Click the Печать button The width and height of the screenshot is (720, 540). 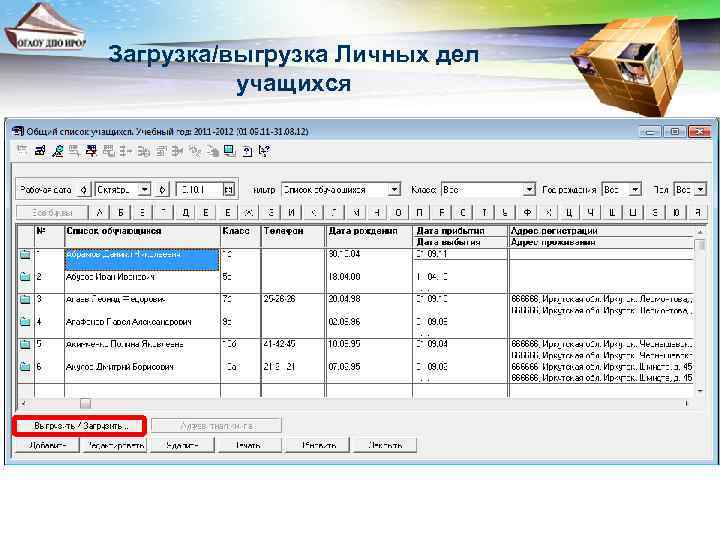click(249, 445)
